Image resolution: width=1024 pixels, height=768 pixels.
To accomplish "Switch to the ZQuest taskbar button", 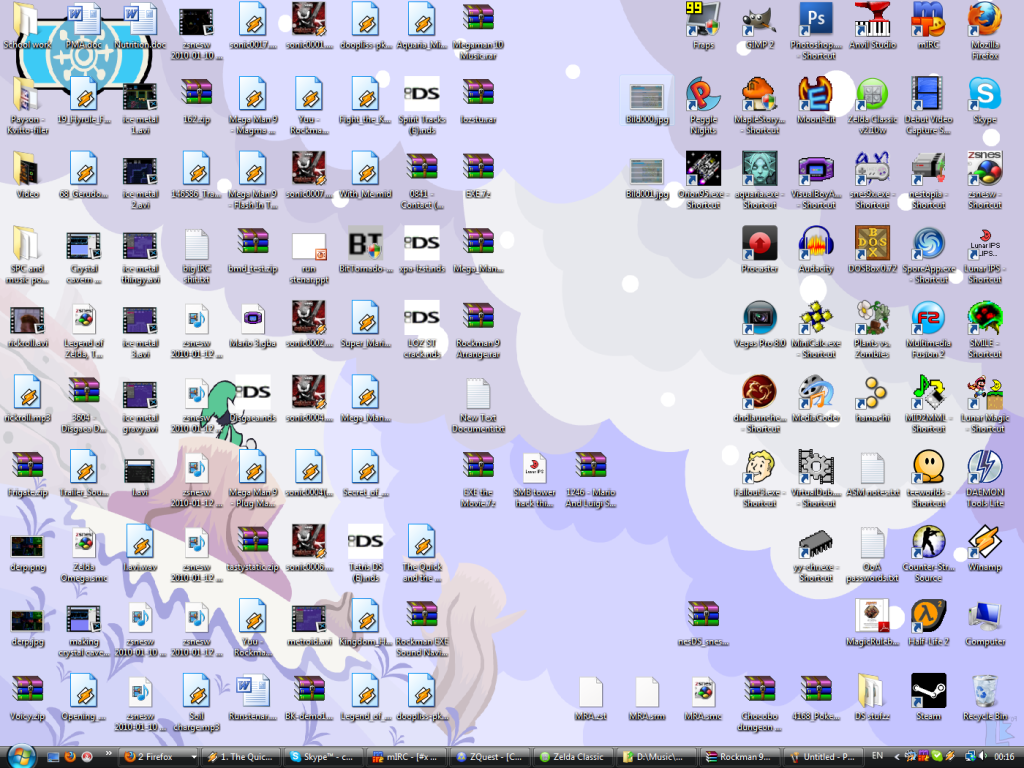I will 489,757.
